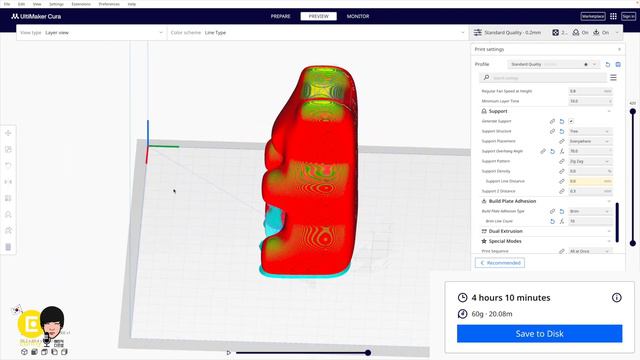This screenshot has width=640, height=360.
Task: Switch to the PREPARE stage tab
Action: pyautogui.click(x=280, y=16)
